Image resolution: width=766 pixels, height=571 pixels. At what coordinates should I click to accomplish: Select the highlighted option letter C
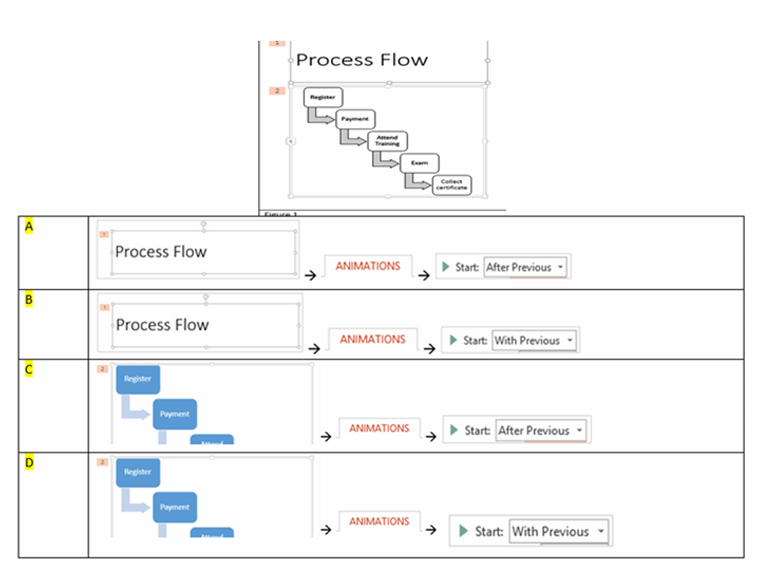coord(29,369)
